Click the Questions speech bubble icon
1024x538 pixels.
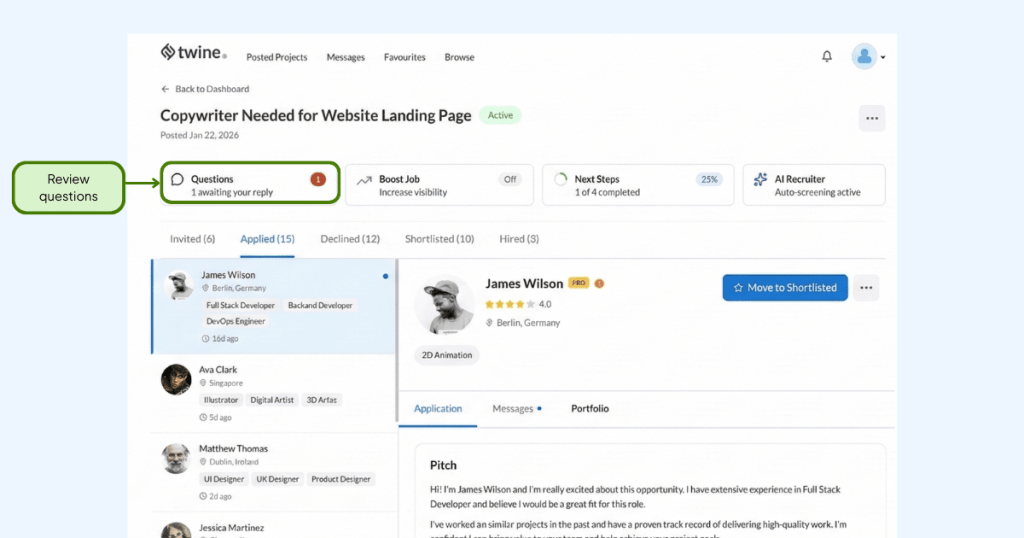(x=177, y=180)
